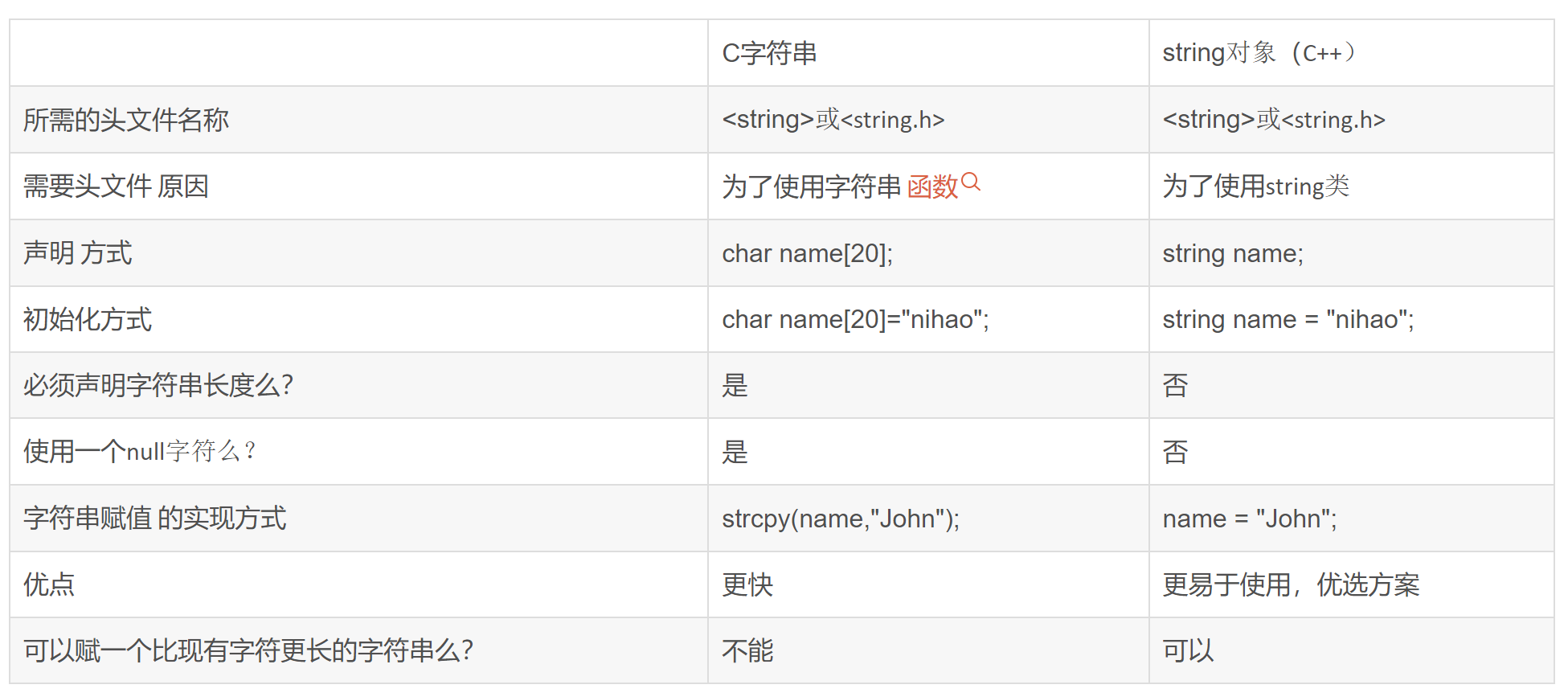1568x697 pixels.
Task: Click the 声明 方式 row label
Action: point(77,253)
